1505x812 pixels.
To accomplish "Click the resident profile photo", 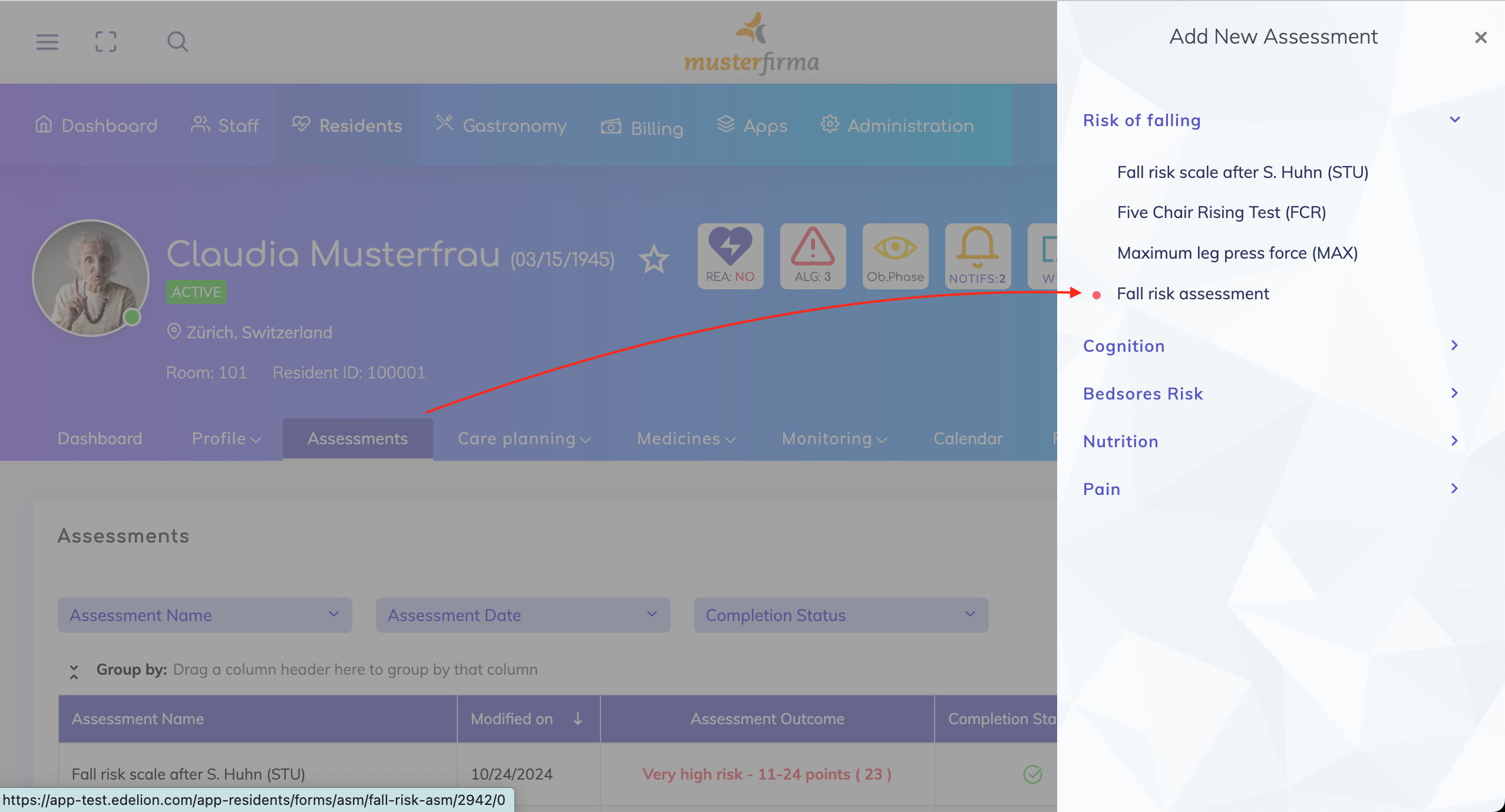I will pos(91,278).
